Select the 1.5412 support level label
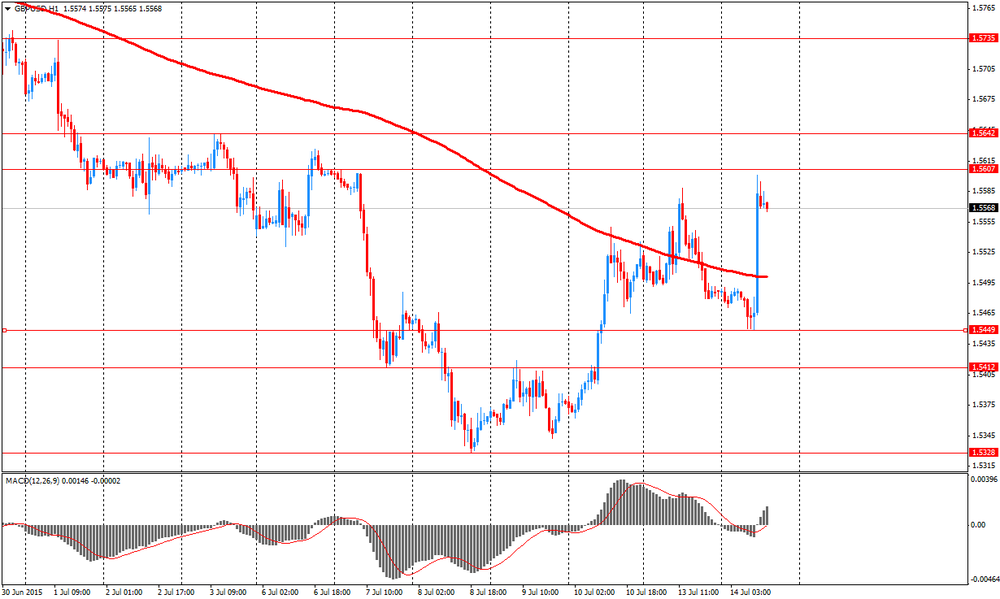The width and height of the screenshot is (1000, 599). [x=982, y=367]
